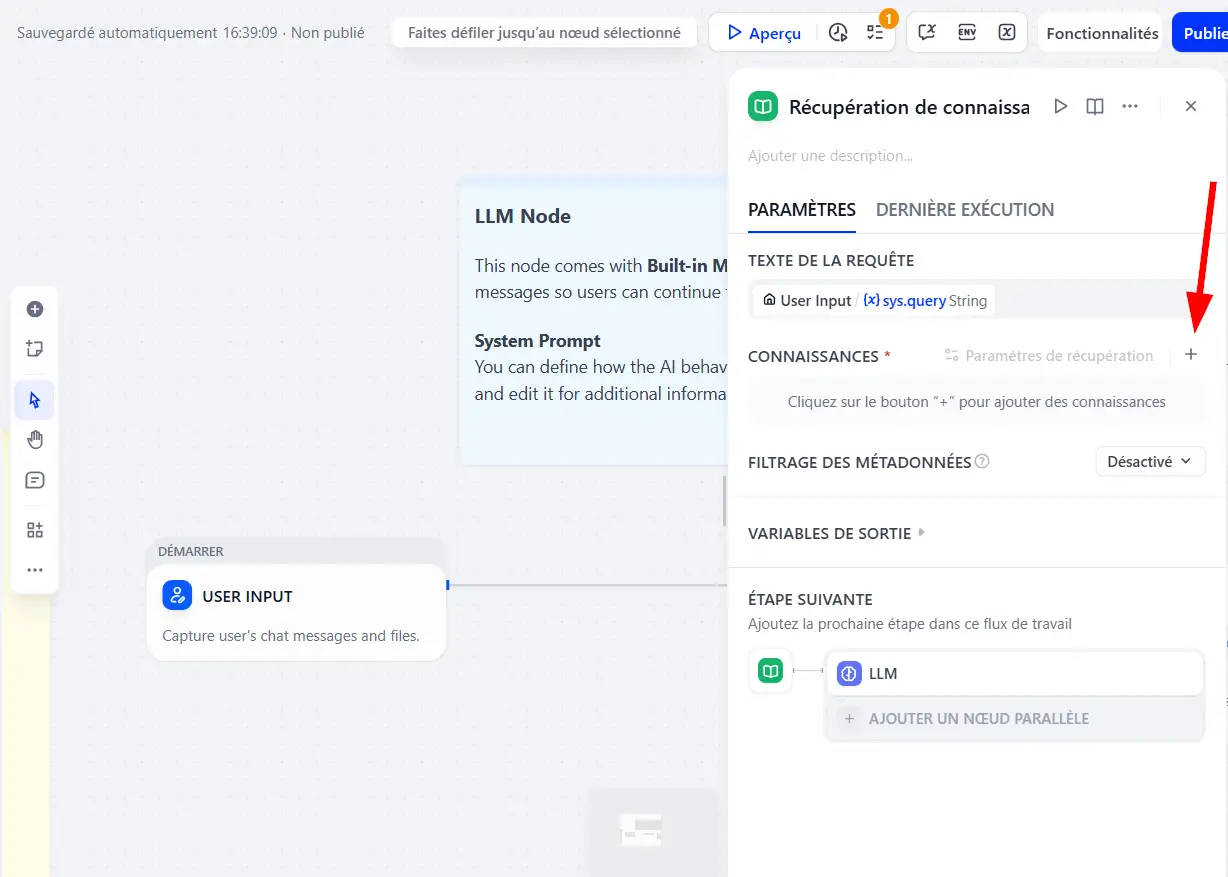Click the green knowledge retrieval node icon in header
1228x877 pixels.
tap(763, 106)
